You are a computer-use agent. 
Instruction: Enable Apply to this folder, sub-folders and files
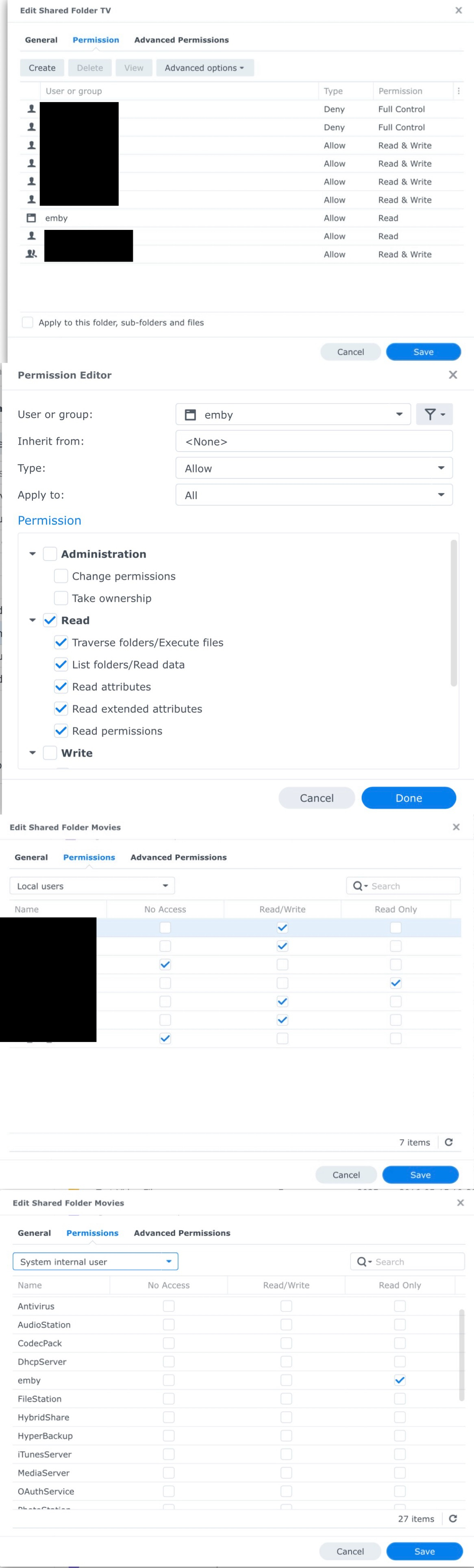27,323
